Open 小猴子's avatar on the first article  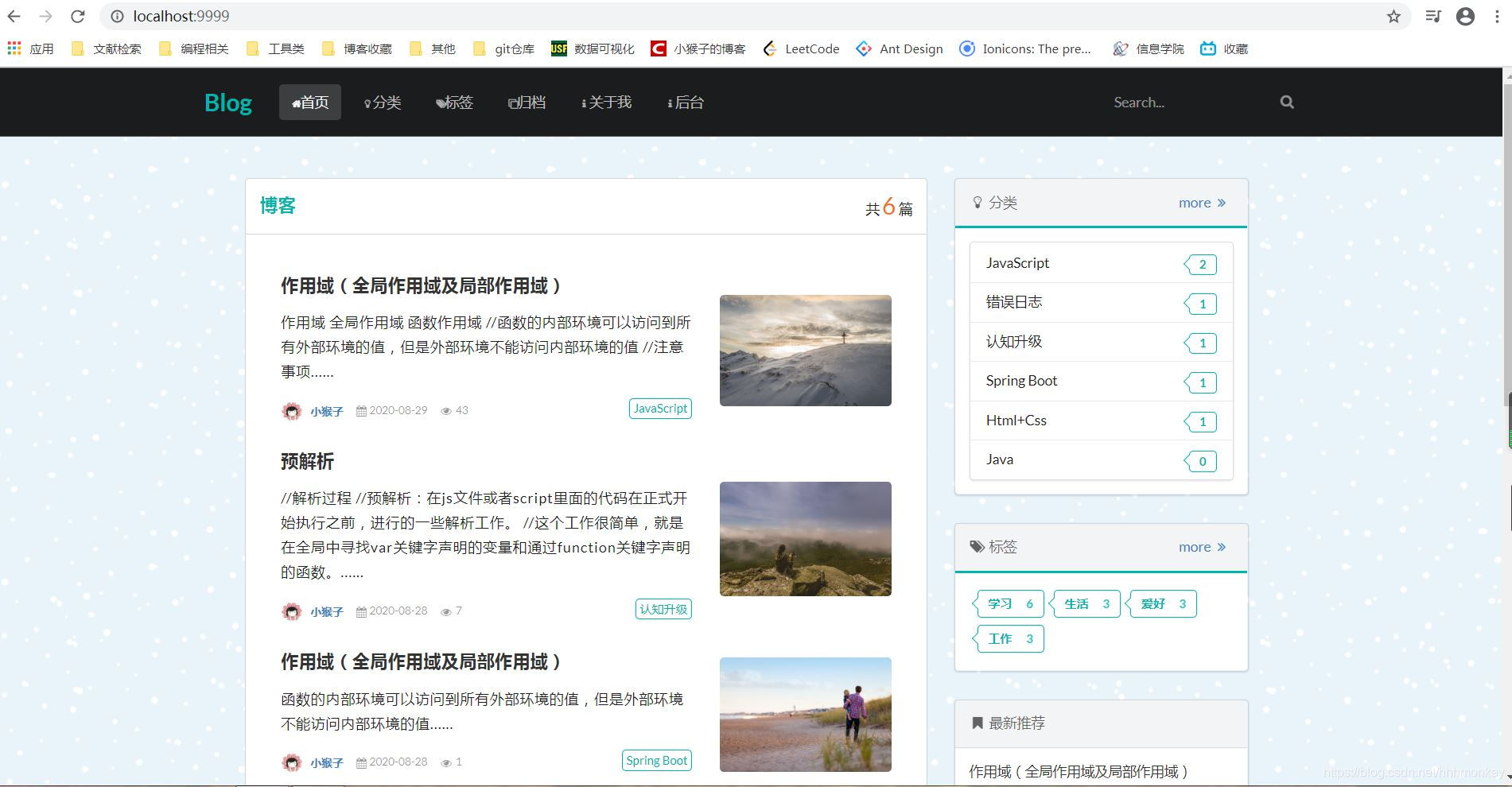pyautogui.click(x=291, y=411)
